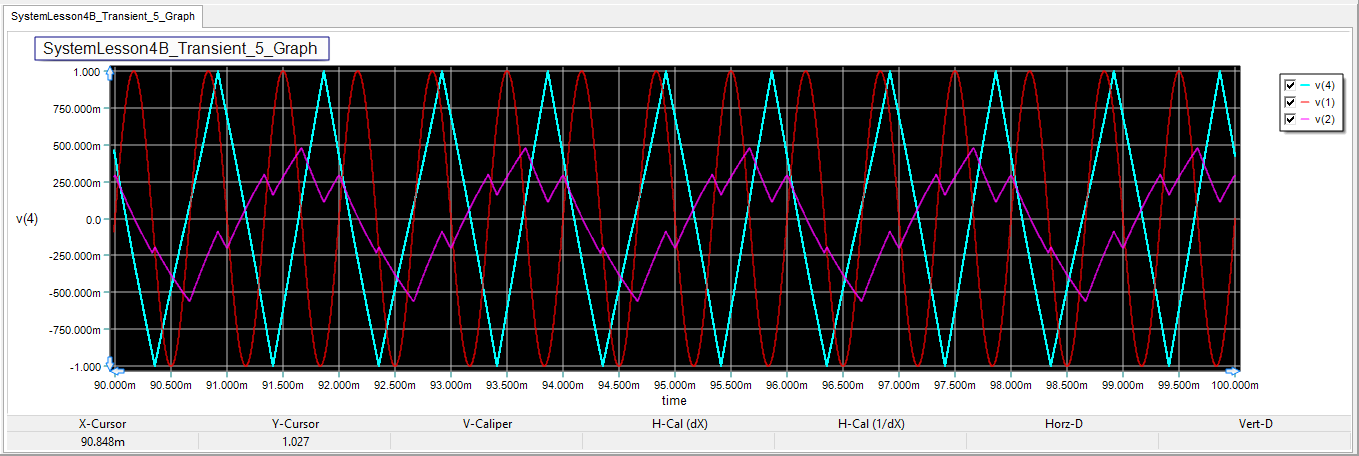
Task: Uncheck the v(4) trace checkbox
Action: coord(1290,85)
